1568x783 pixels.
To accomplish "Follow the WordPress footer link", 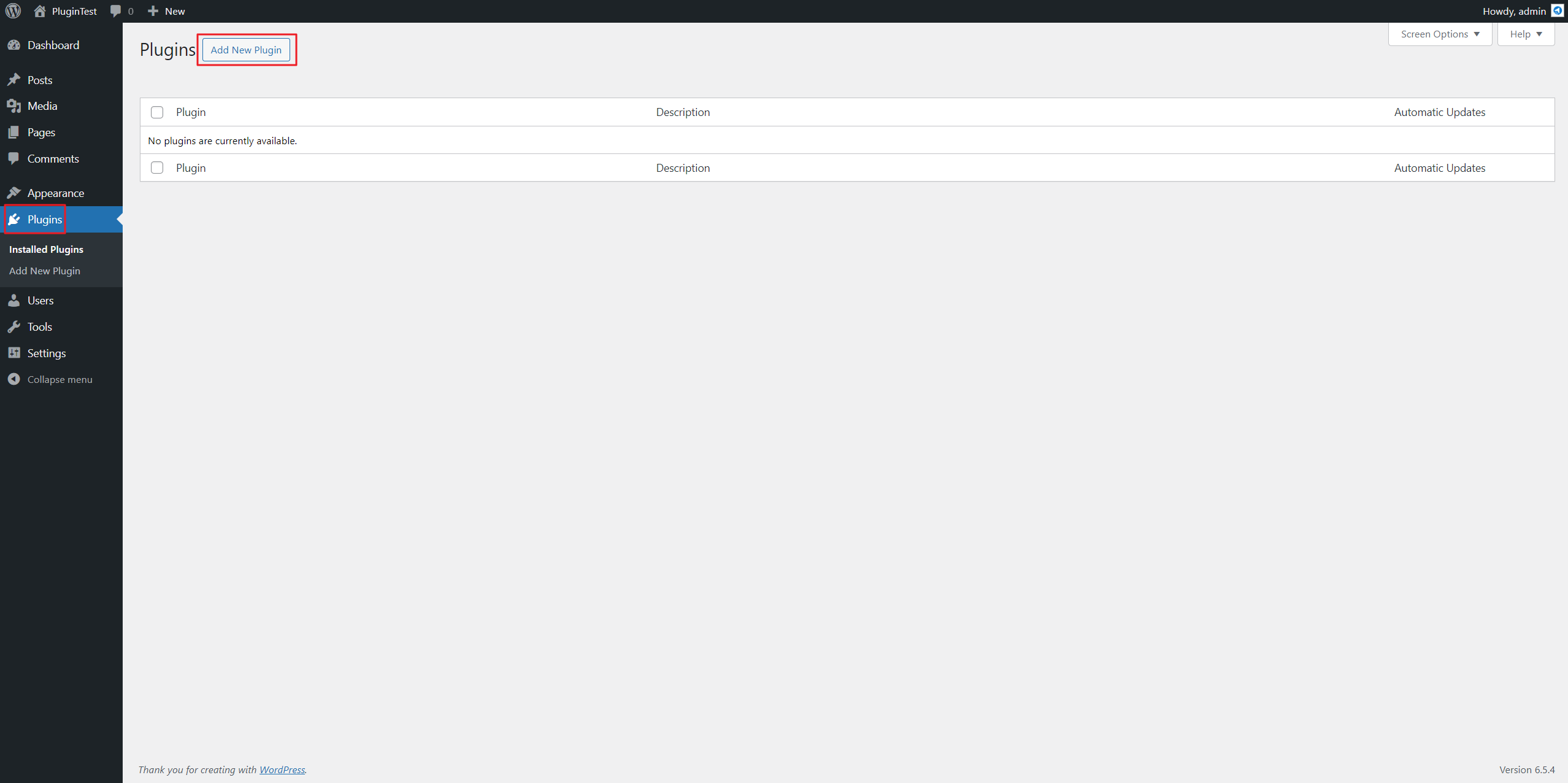I will coord(282,769).
